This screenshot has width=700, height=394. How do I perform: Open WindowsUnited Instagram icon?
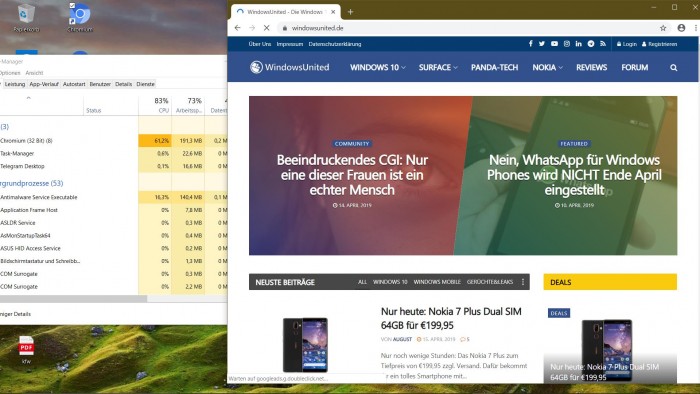click(567, 44)
